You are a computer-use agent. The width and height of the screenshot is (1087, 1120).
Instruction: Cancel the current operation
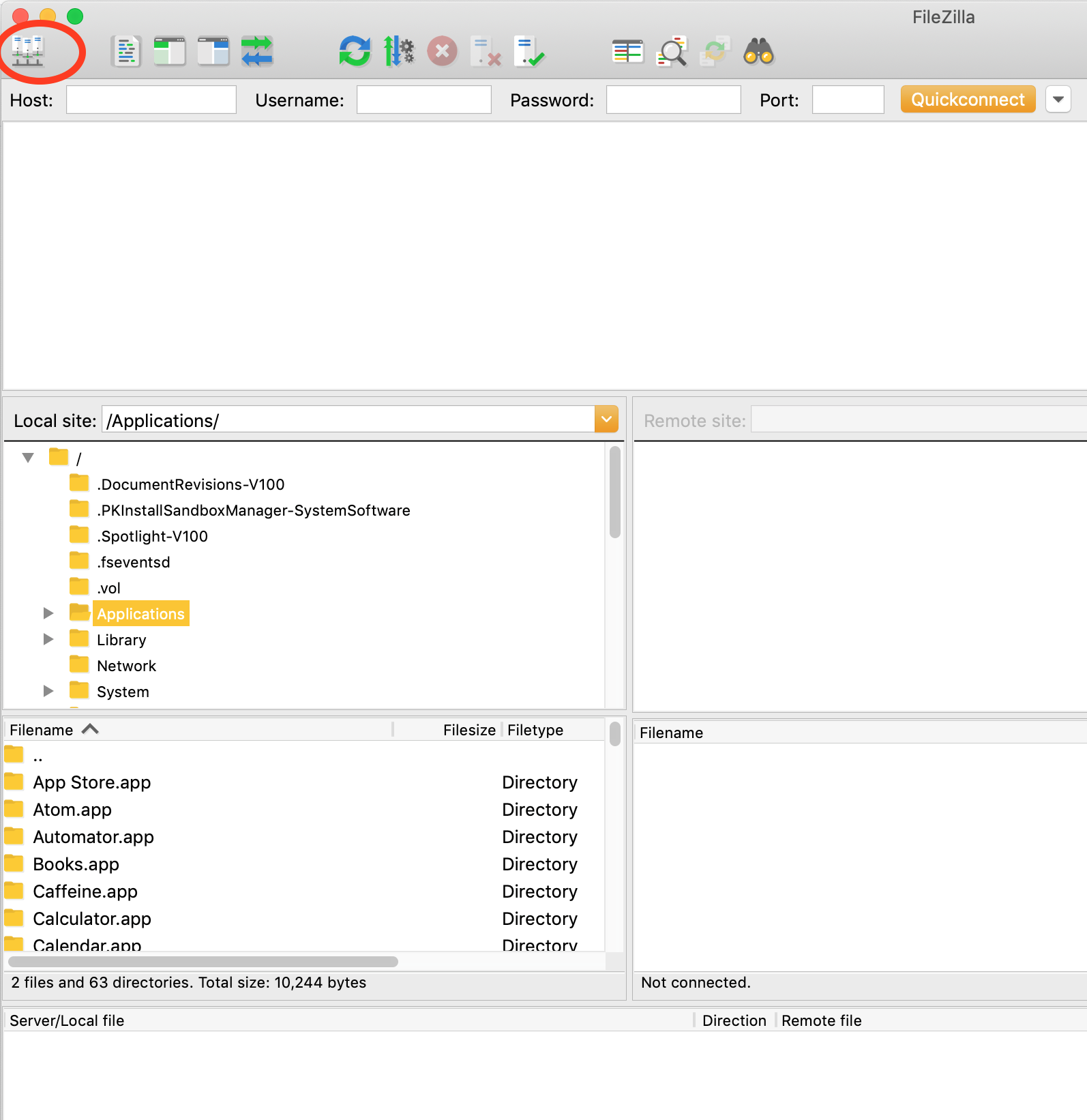point(443,51)
